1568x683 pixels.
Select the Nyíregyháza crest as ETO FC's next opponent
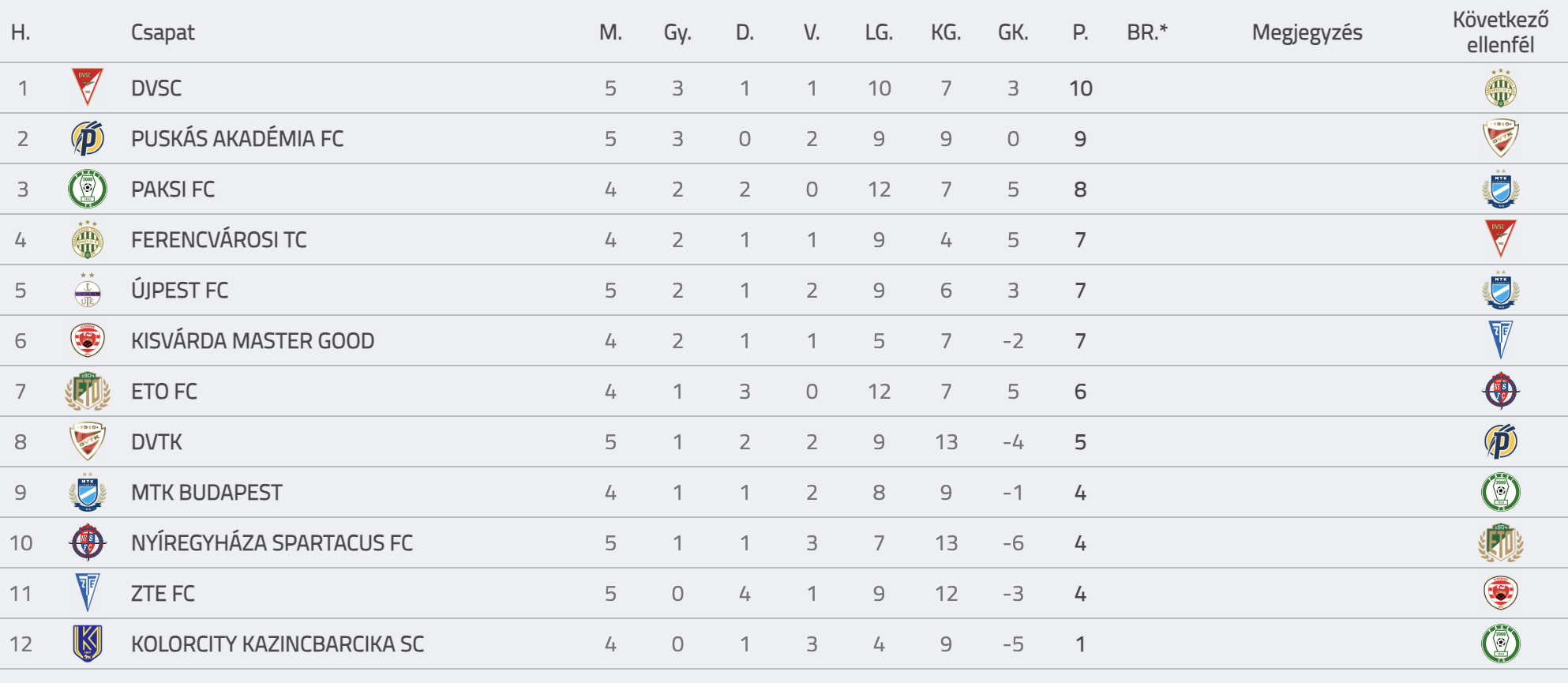pos(1500,391)
